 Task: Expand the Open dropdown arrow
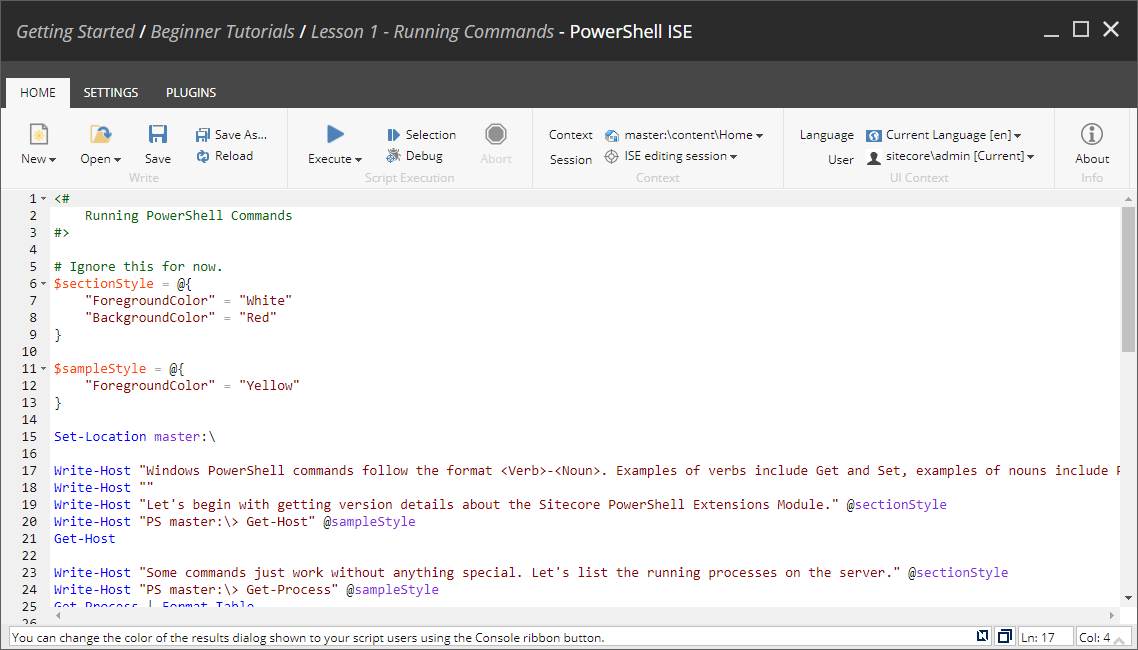tap(118, 160)
